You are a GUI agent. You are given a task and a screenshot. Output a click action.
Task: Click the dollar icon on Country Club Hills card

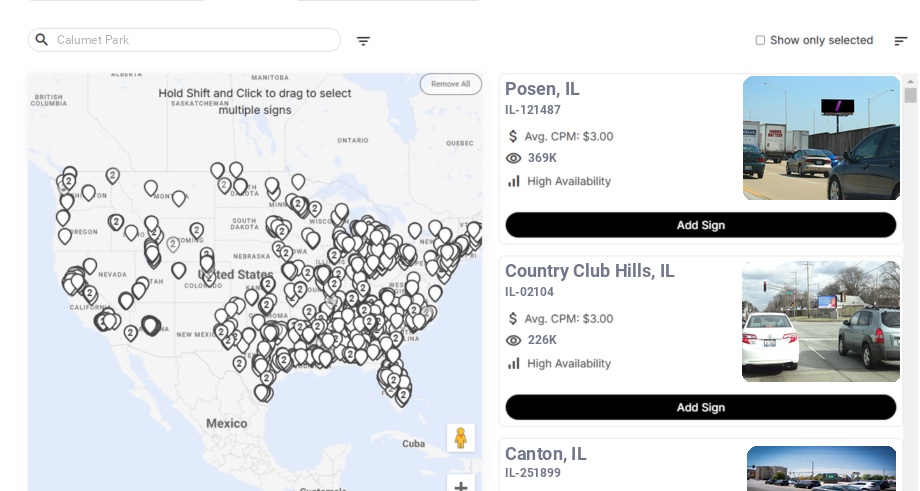point(513,319)
